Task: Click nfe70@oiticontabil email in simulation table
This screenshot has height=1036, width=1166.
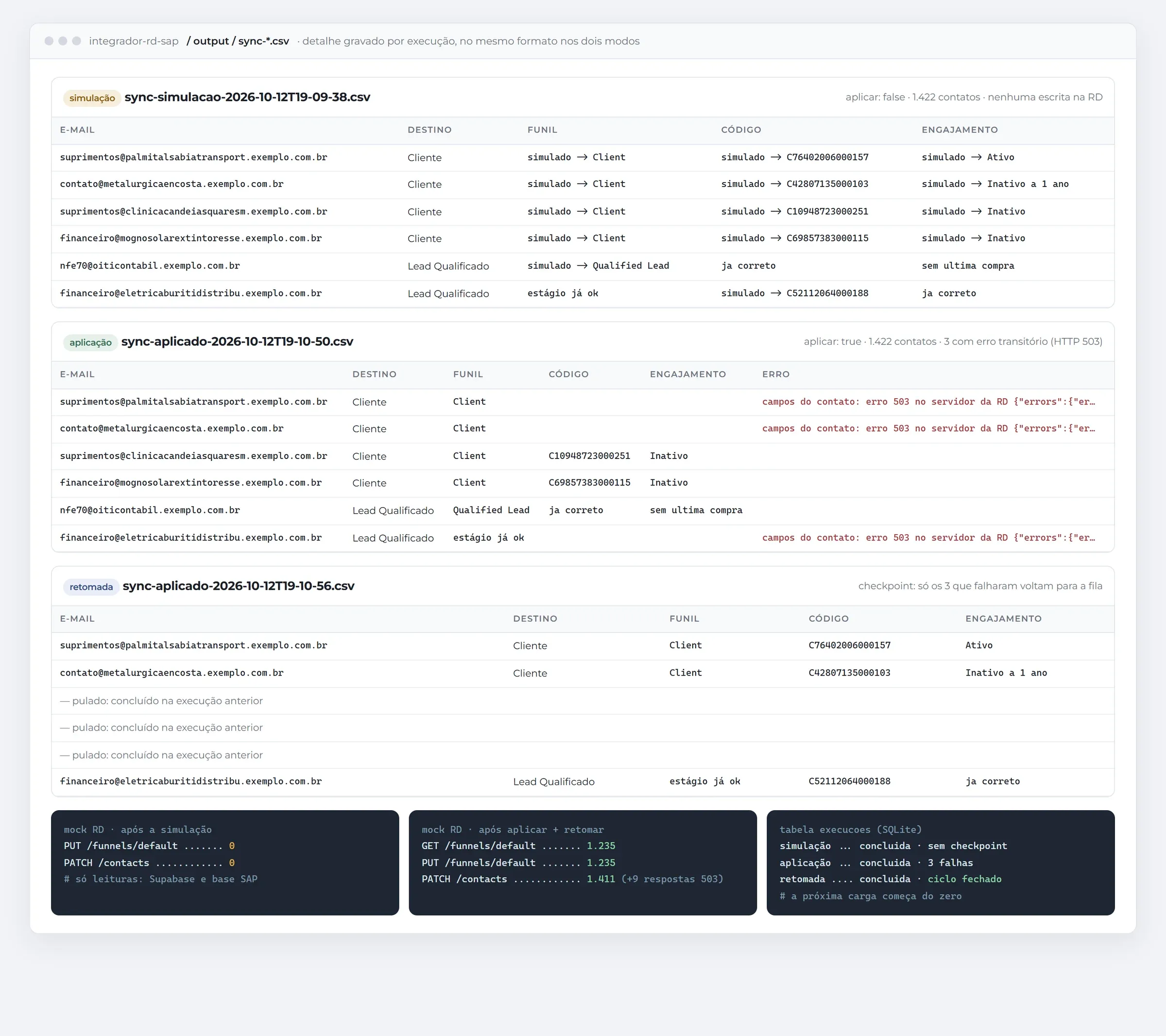Action: (x=150, y=266)
